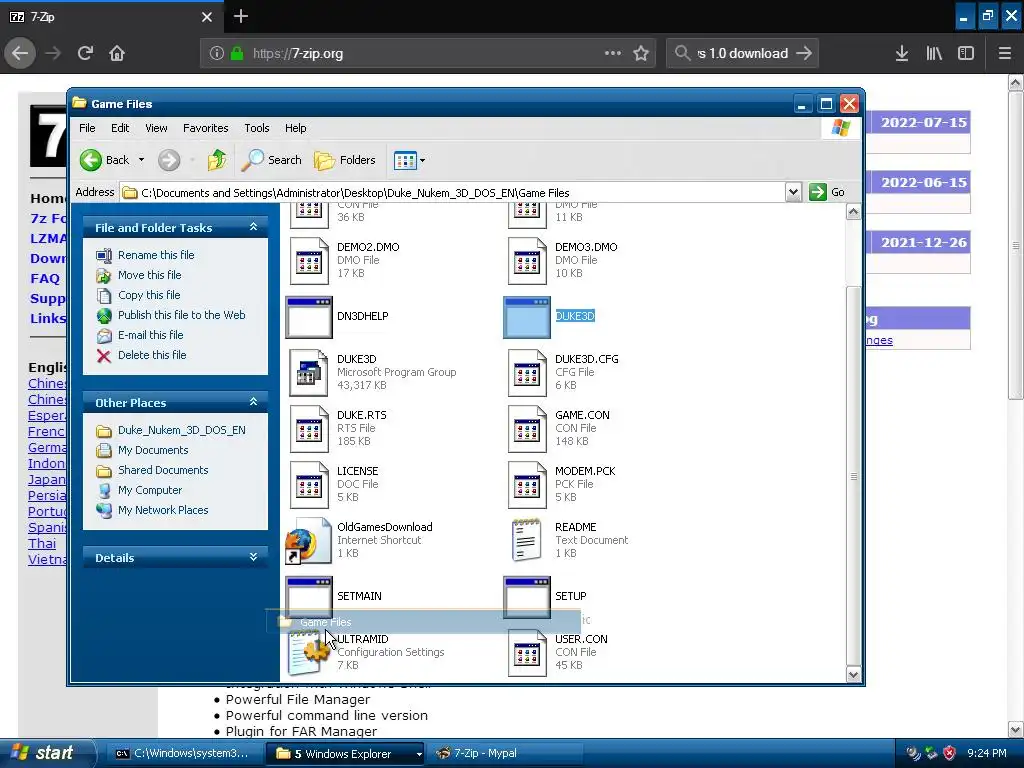
Task: Switch to C:\Windows\system32 taskbar item
Action: (183, 754)
